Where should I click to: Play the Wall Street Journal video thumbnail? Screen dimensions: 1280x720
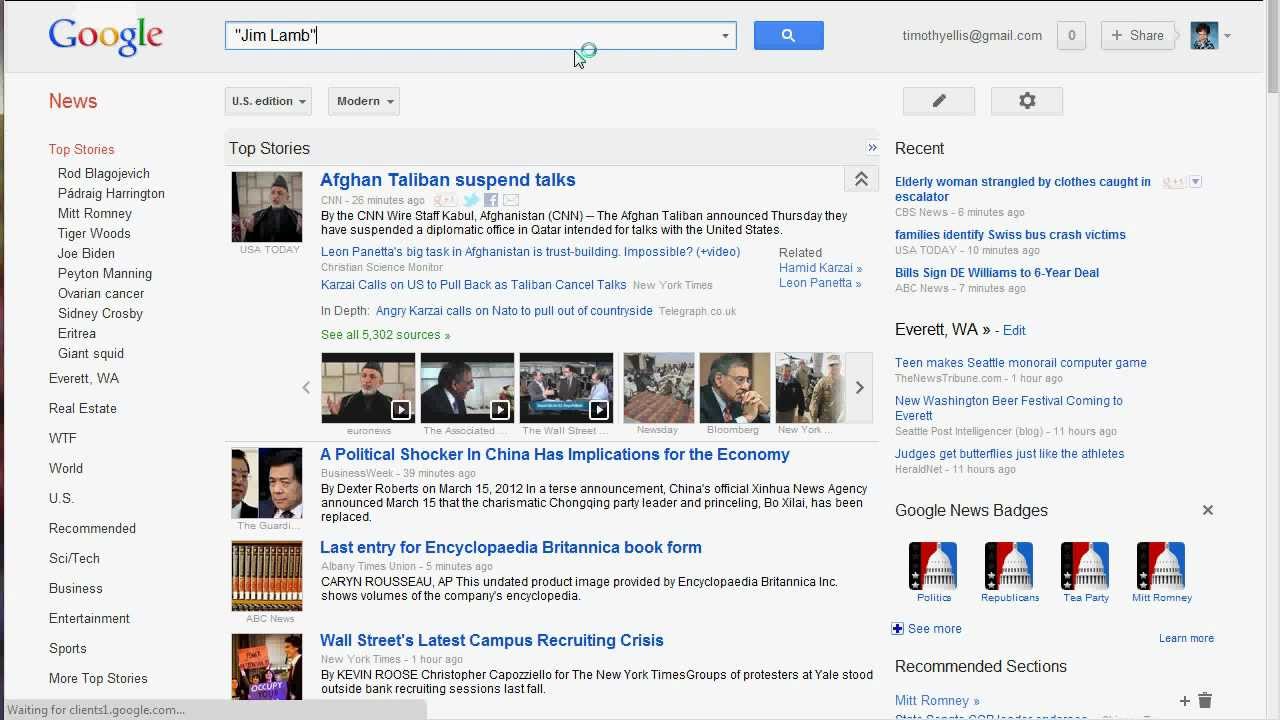pos(566,388)
